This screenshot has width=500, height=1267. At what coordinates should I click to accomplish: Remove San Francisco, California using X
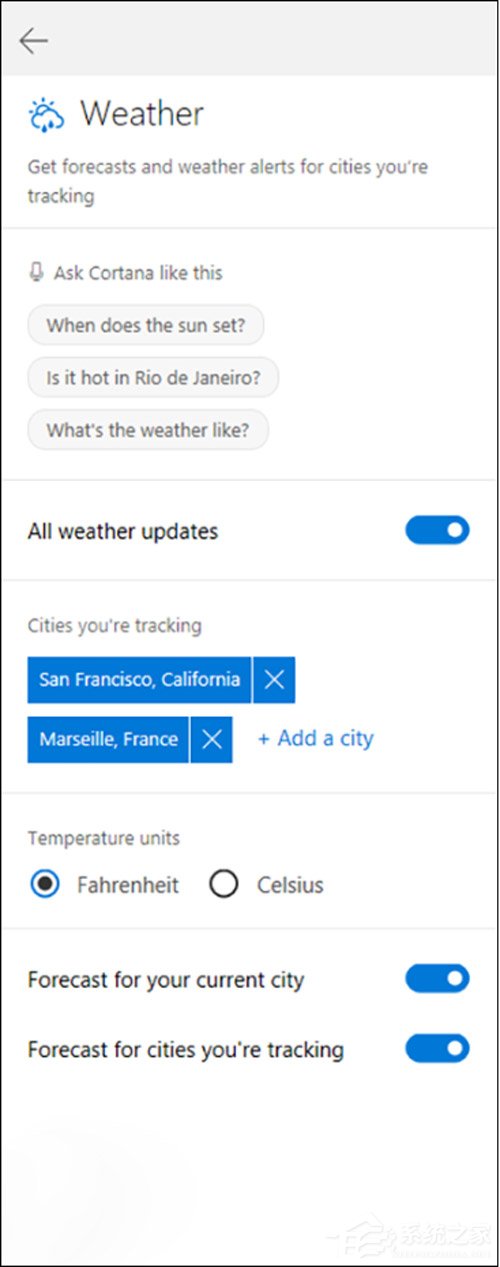274,680
